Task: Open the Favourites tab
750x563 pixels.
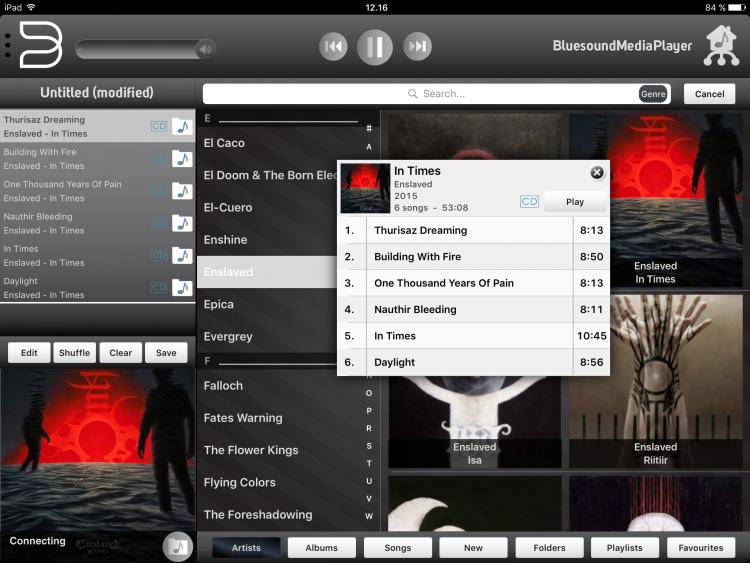Action: point(701,548)
